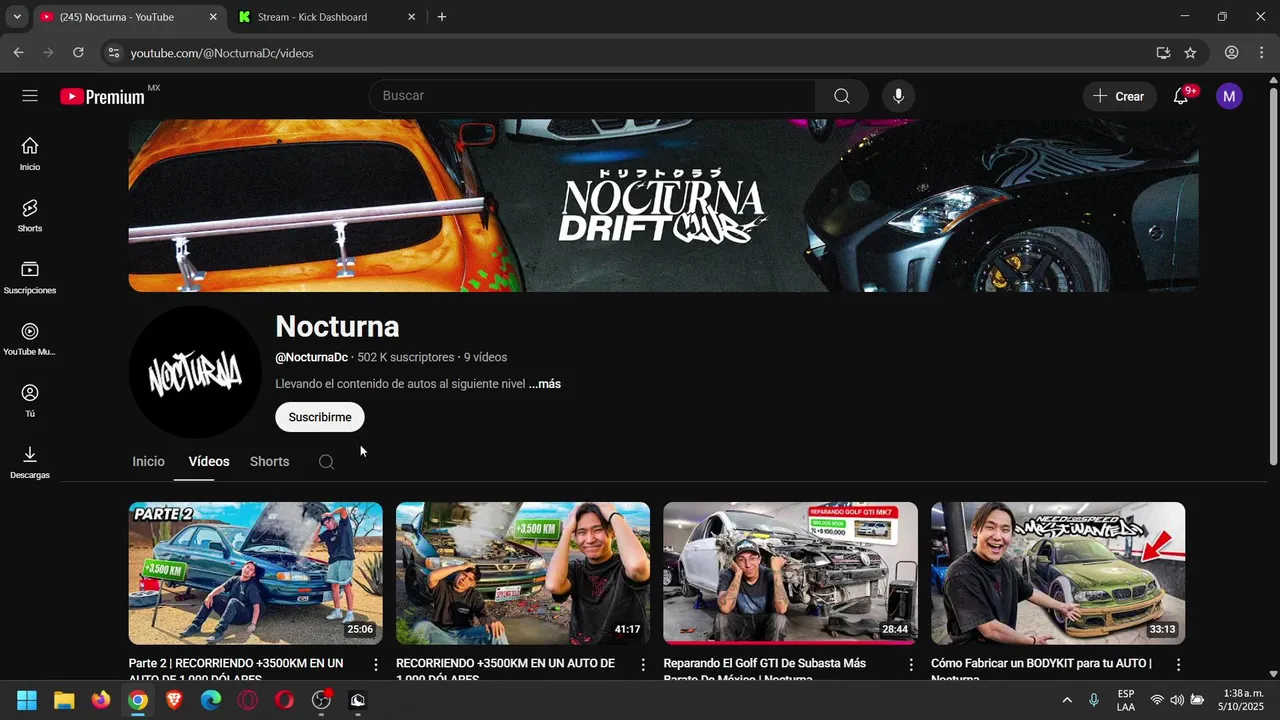The image size is (1280, 720).
Task: Play the 28:44 Golf GTI thumbnail
Action: pos(790,573)
